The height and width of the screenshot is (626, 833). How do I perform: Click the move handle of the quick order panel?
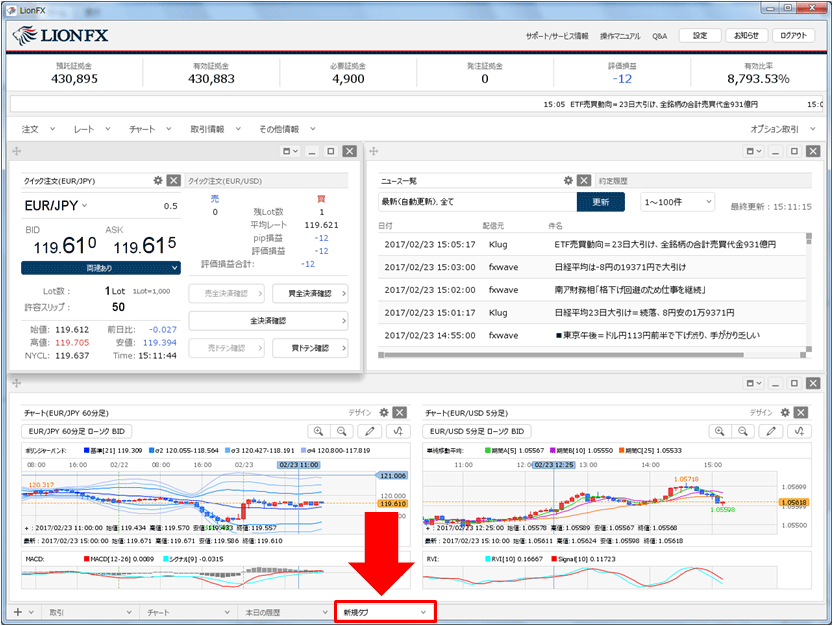pyautogui.click(x=16, y=151)
